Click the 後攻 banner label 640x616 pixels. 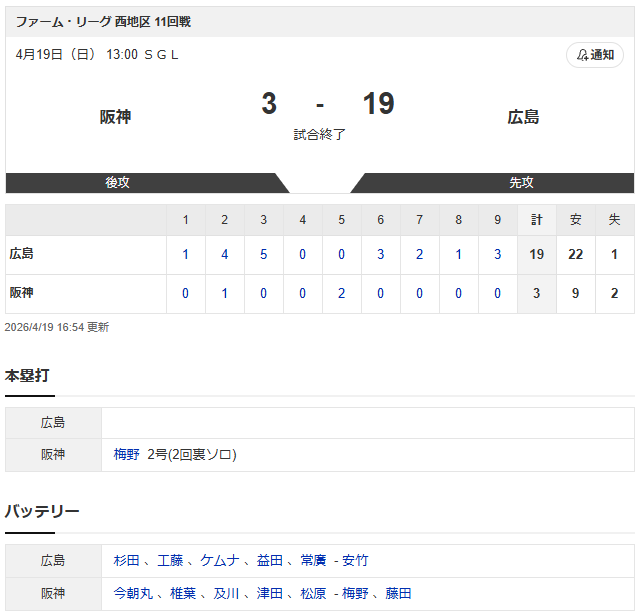coord(118,182)
